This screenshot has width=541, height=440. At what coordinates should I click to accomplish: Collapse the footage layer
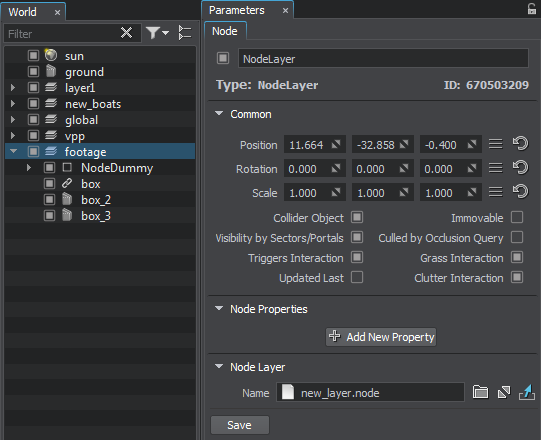pyautogui.click(x=13, y=151)
